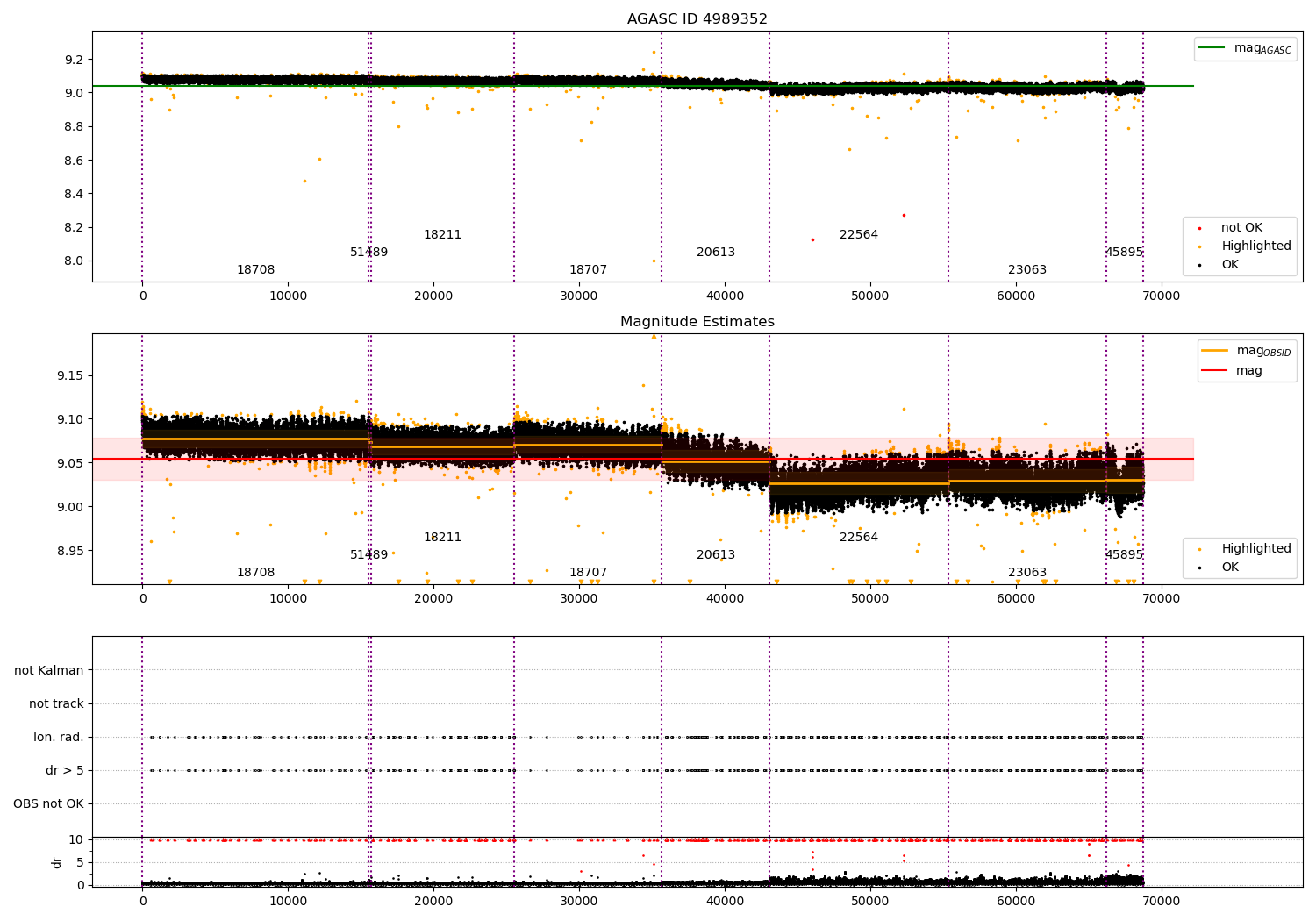Select 'OK' legend entry in top panel
Image resolution: width=1316 pixels, height=921 pixels.
[1218, 265]
